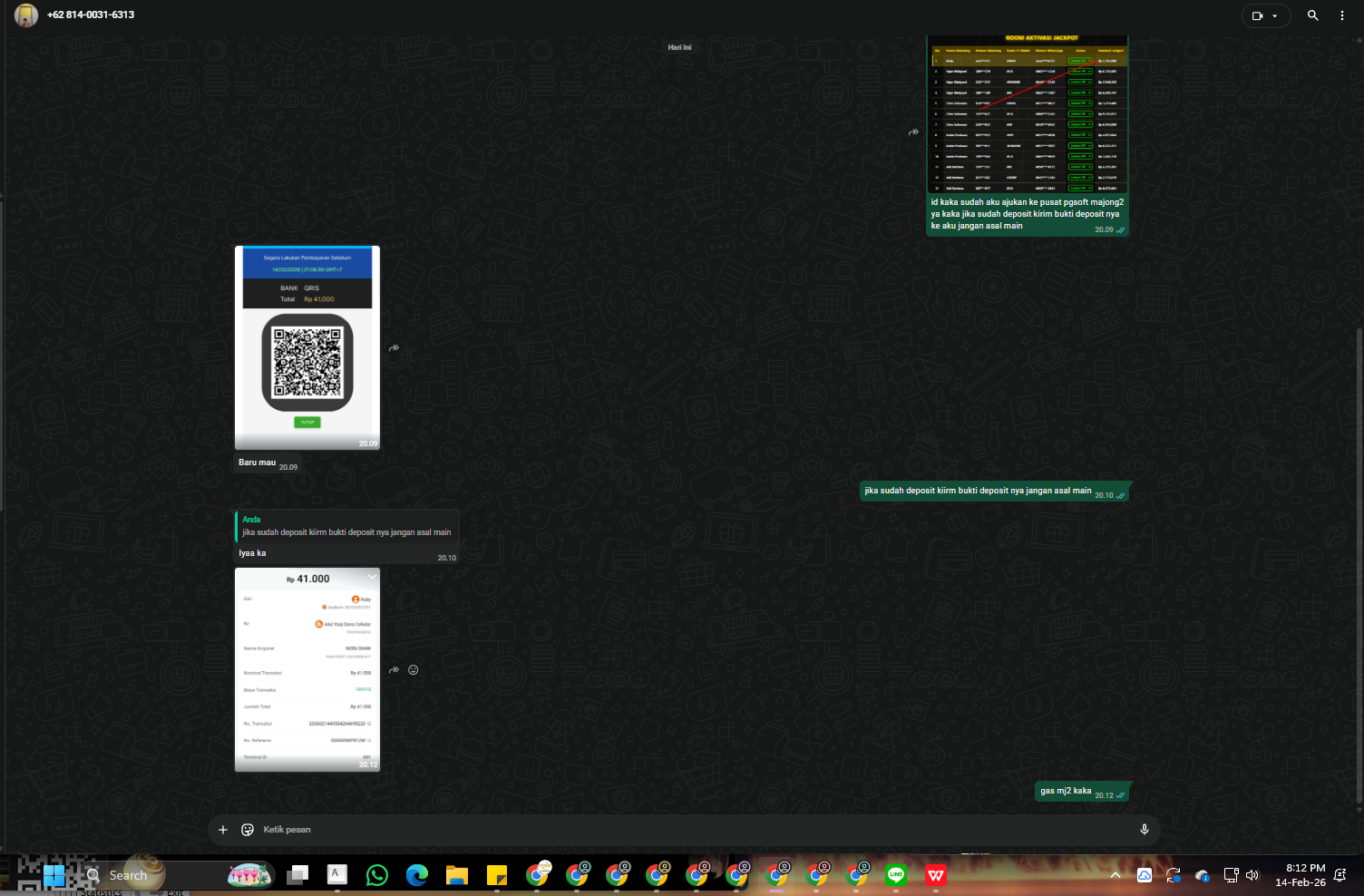
Task: Forward the jackpot table image message
Action: (x=913, y=132)
